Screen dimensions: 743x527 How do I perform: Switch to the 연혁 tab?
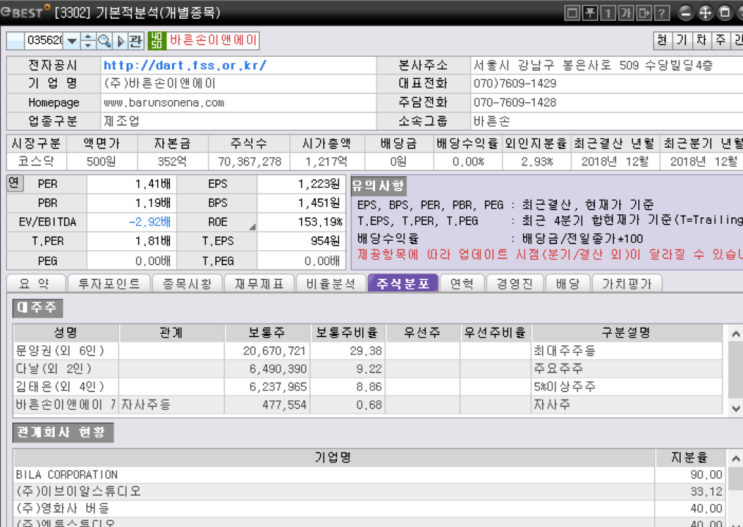click(462, 283)
